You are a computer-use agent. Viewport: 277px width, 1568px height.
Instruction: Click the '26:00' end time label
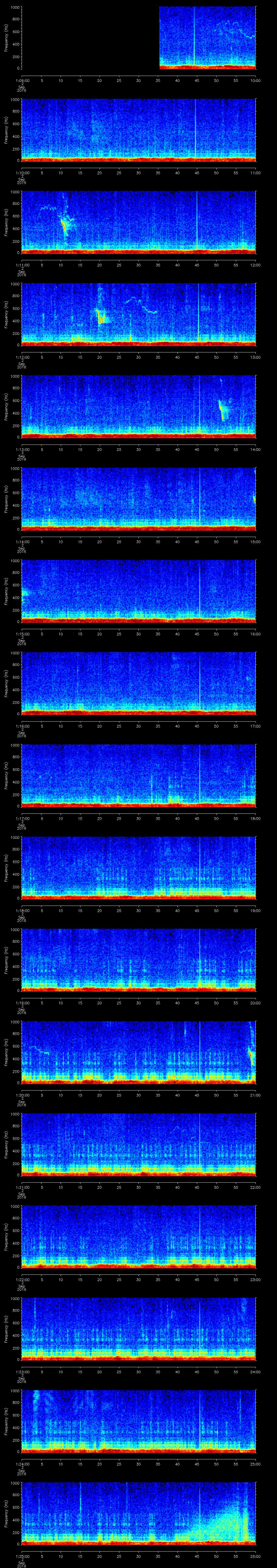tap(255, 1556)
